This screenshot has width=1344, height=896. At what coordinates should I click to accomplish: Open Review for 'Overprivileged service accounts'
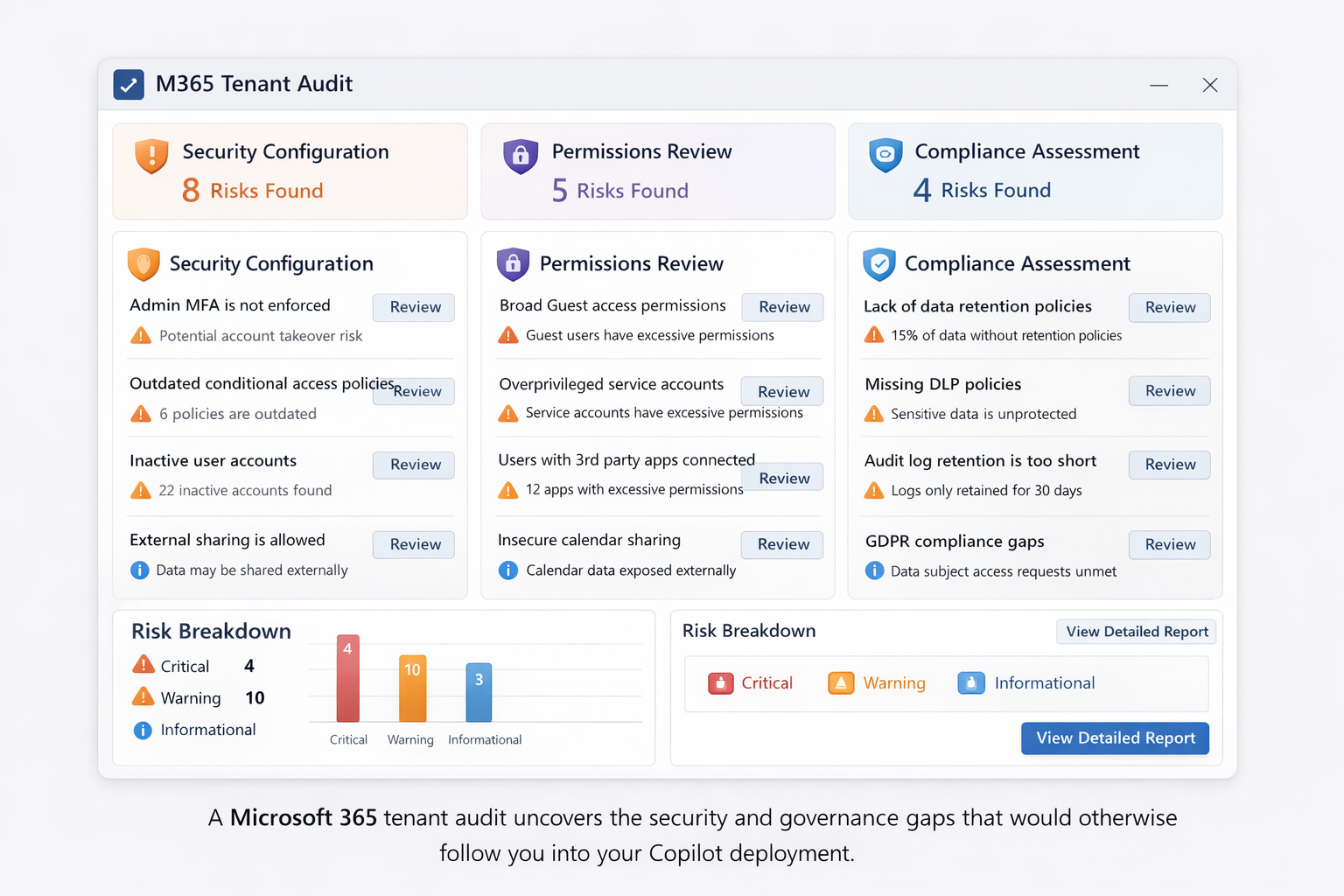click(x=782, y=391)
